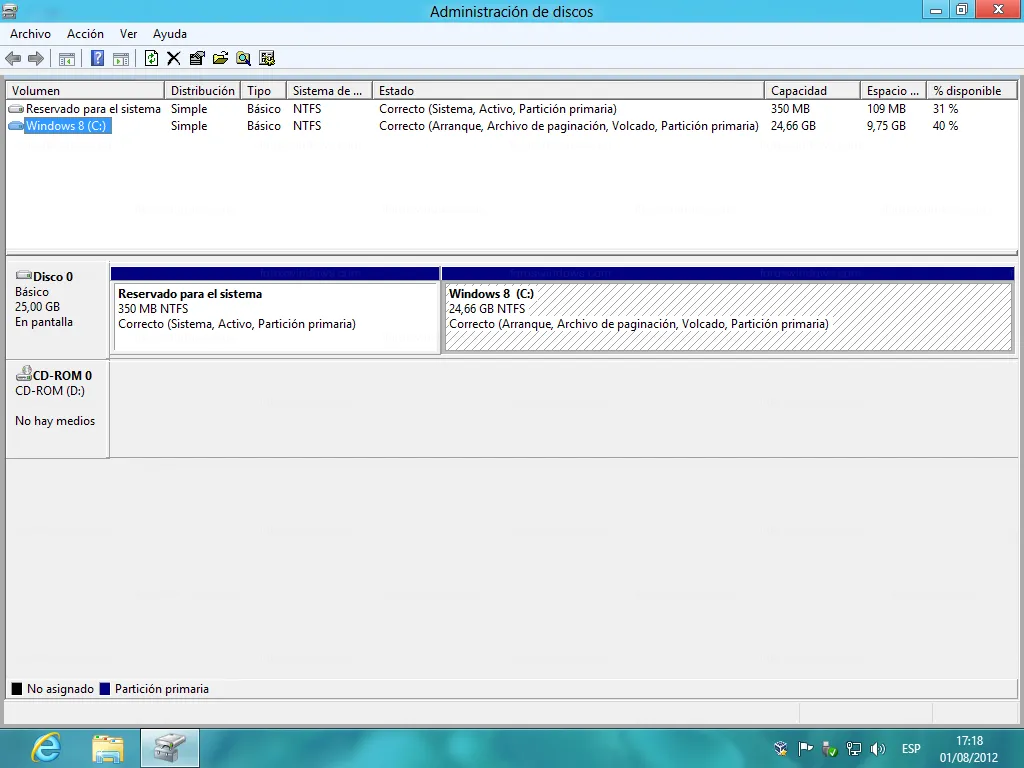Click the Forward arrow in the toolbar
The height and width of the screenshot is (768, 1024).
[x=36, y=59]
